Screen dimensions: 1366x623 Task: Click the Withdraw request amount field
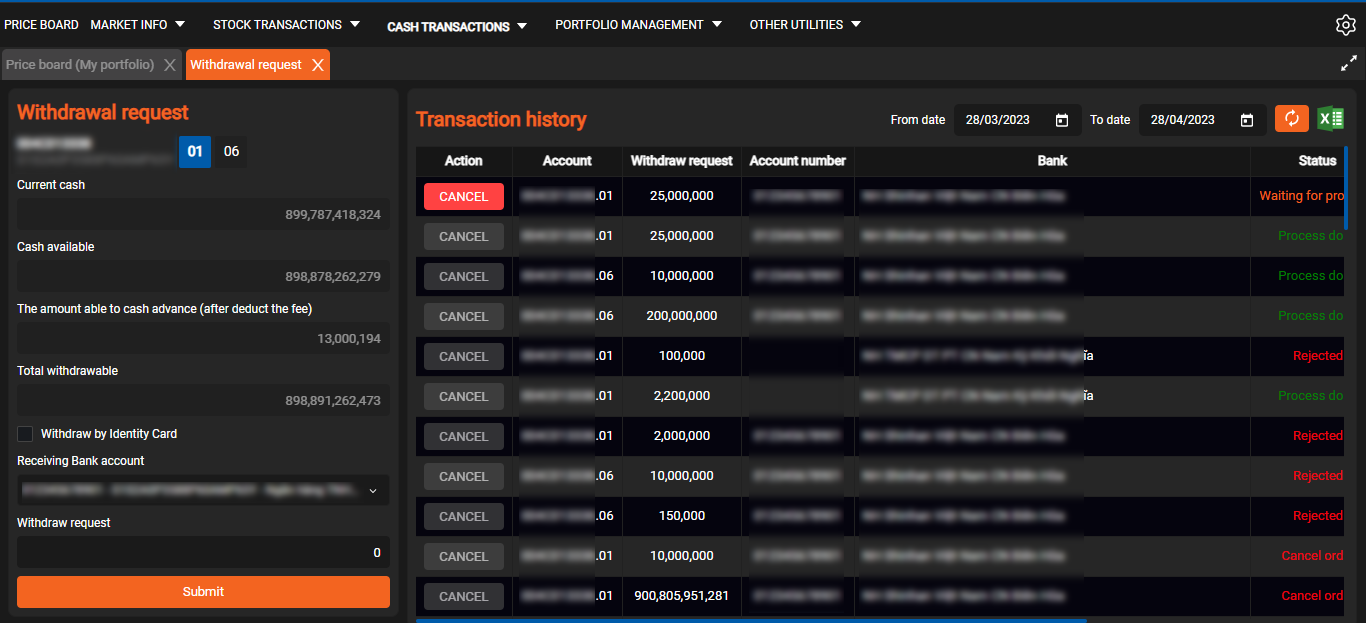[203, 553]
